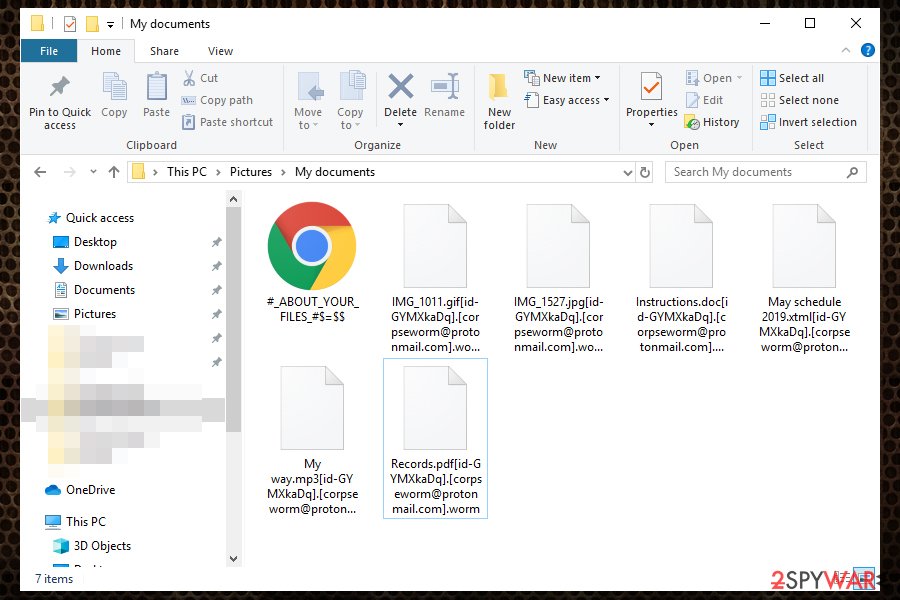Unpin Documents using its pin icon
The image size is (900, 600).
click(216, 290)
